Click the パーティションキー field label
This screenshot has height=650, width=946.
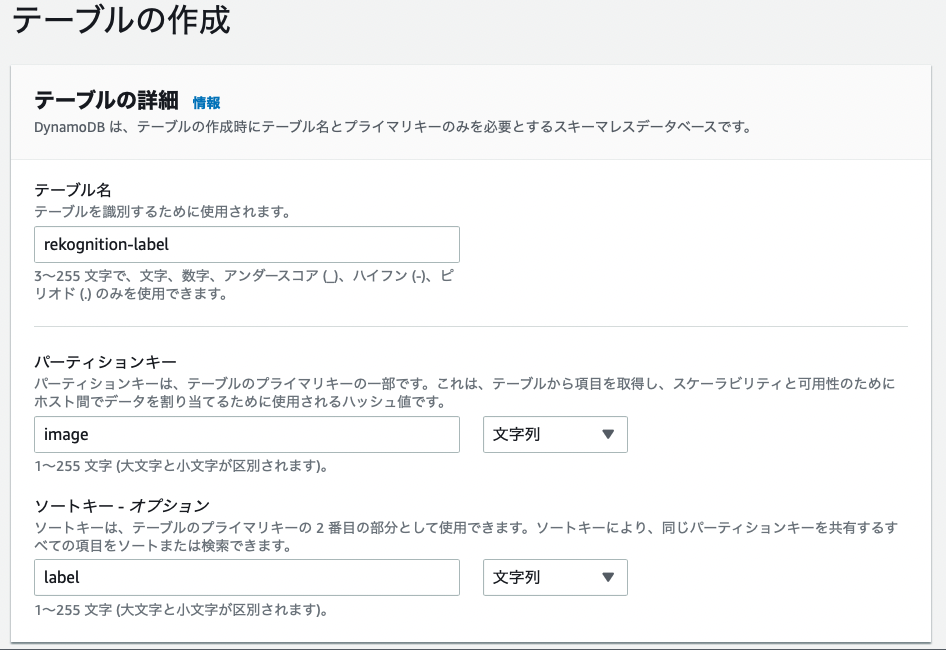click(106, 362)
